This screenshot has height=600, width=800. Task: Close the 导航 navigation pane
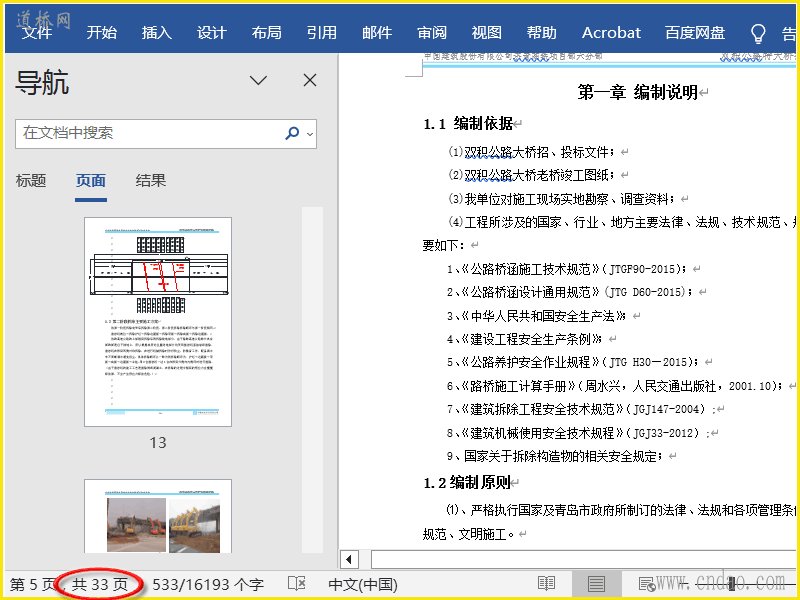(310, 80)
